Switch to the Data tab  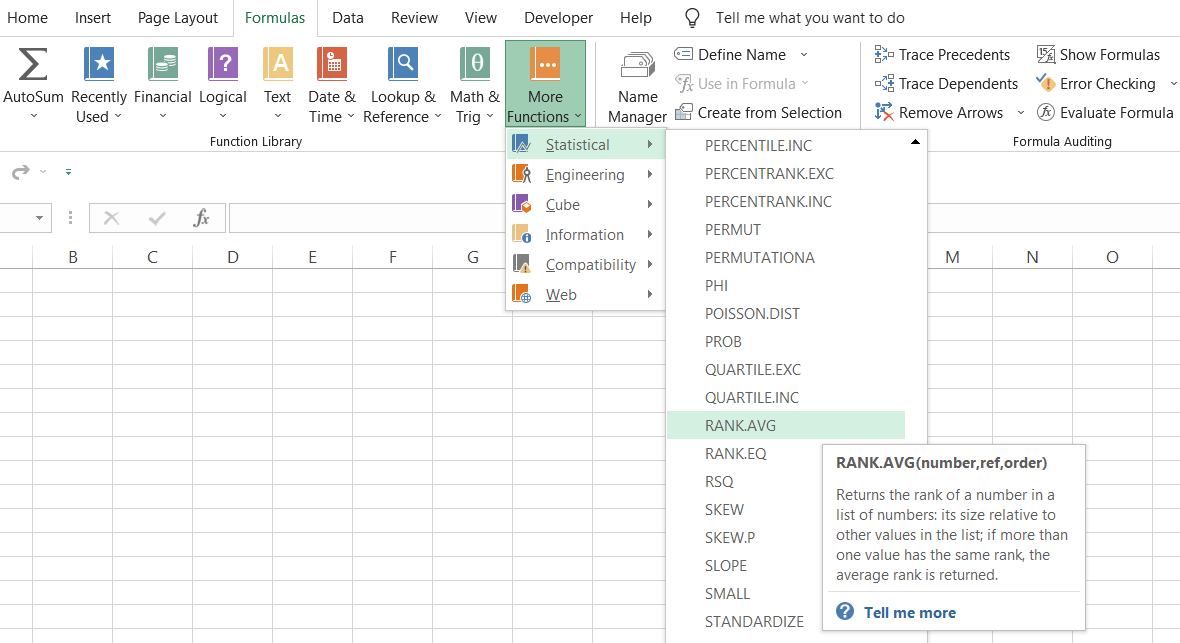click(347, 17)
